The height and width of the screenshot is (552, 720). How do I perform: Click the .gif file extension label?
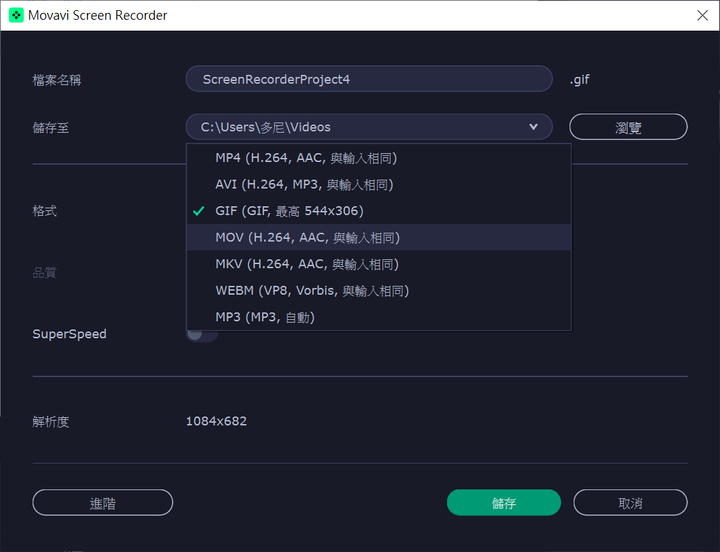[x=579, y=80]
